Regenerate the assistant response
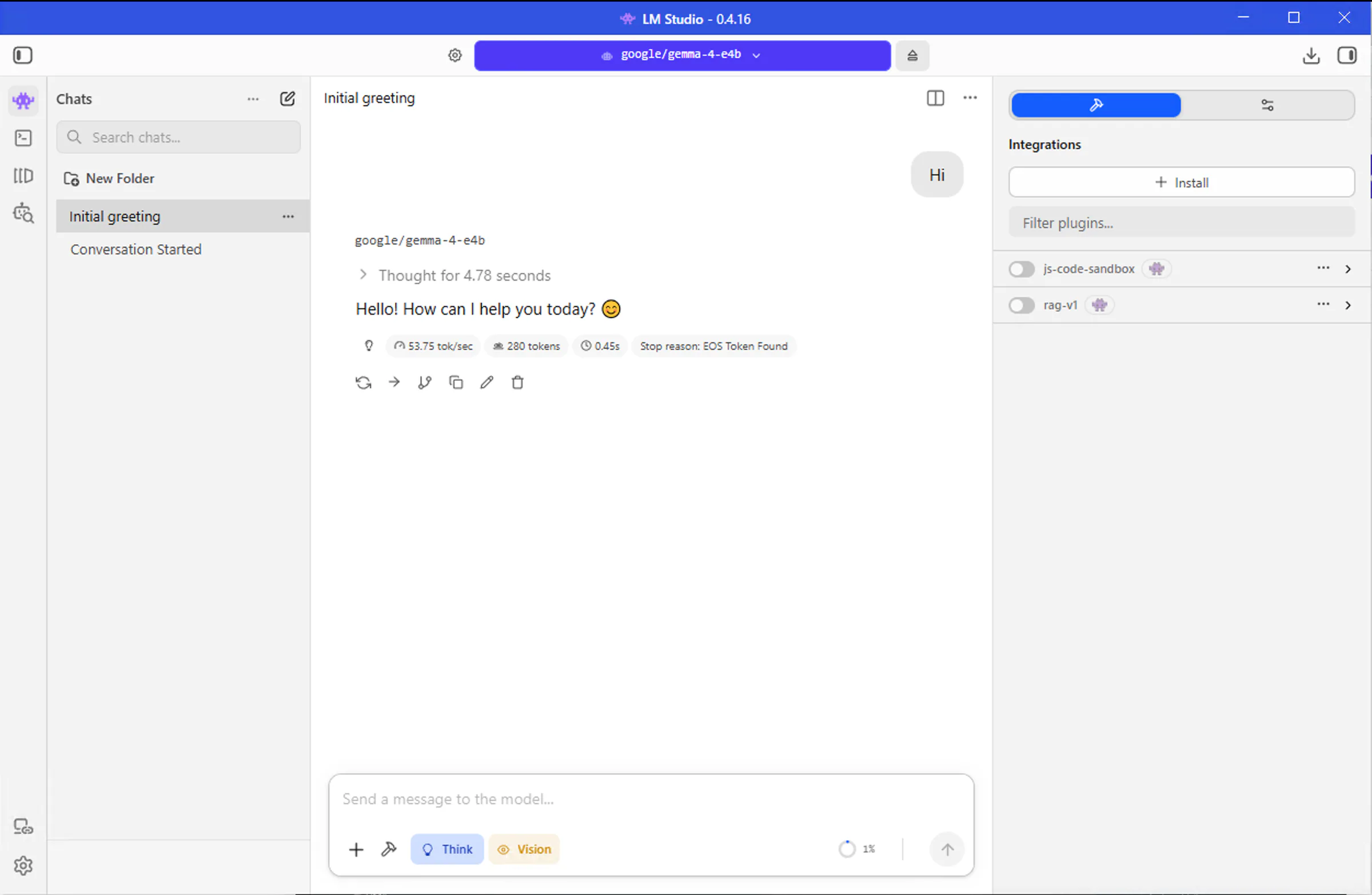The width and height of the screenshot is (1372, 895). 363,383
